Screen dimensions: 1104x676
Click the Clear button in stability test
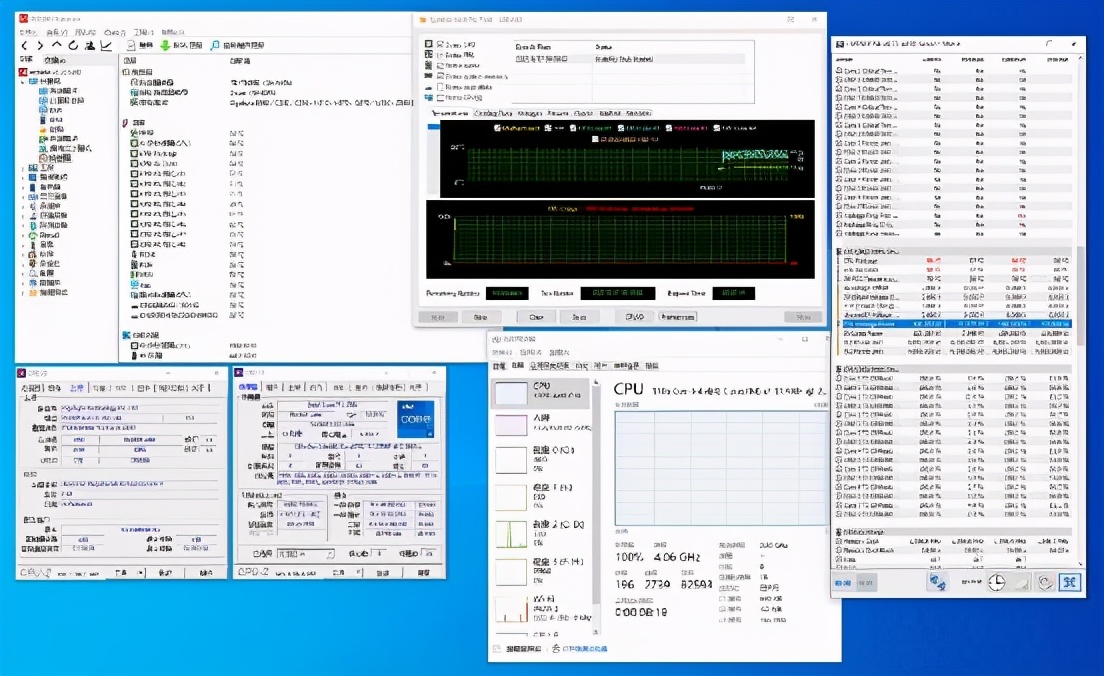[x=535, y=316]
